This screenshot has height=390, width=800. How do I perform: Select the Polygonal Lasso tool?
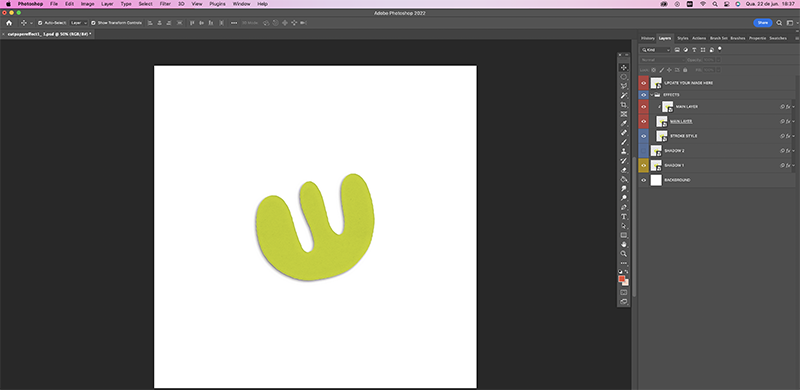coord(623,86)
